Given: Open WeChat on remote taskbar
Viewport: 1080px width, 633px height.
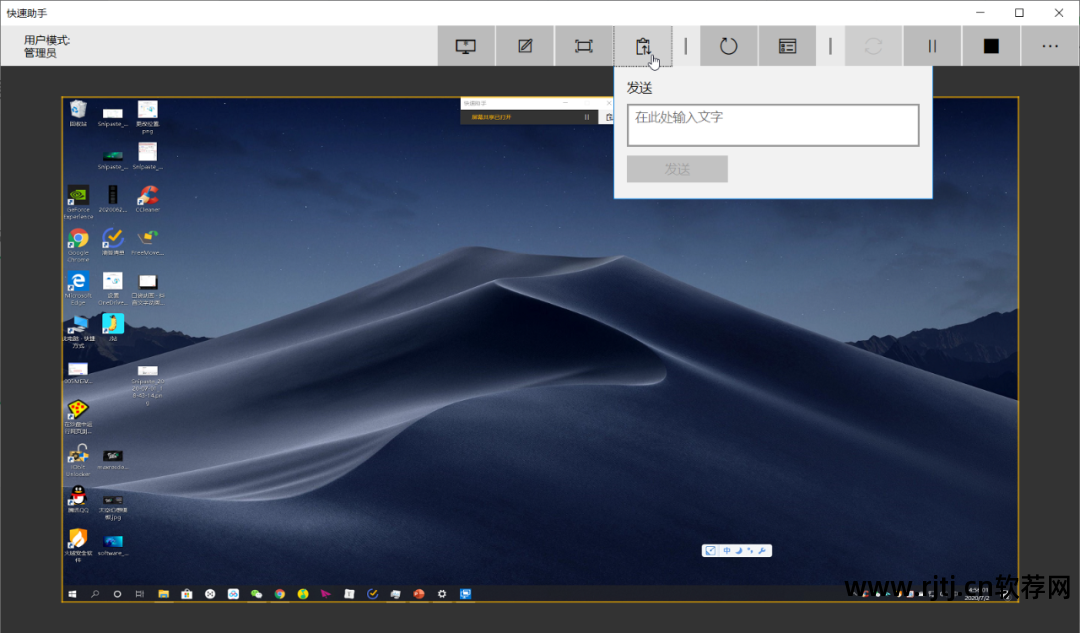Looking at the screenshot, I should pyautogui.click(x=256, y=594).
